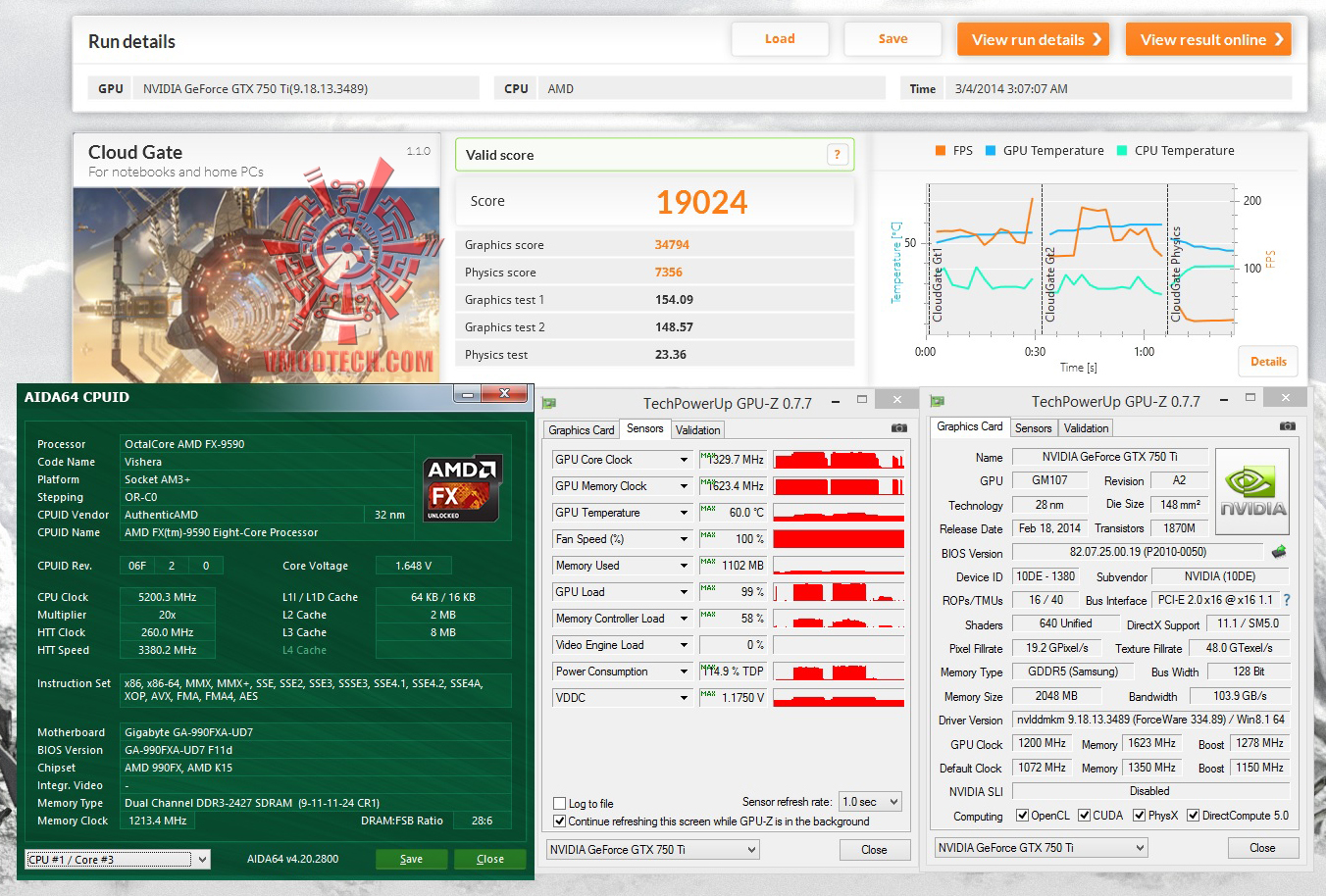Enable the Log to file checkbox

pos(560,804)
